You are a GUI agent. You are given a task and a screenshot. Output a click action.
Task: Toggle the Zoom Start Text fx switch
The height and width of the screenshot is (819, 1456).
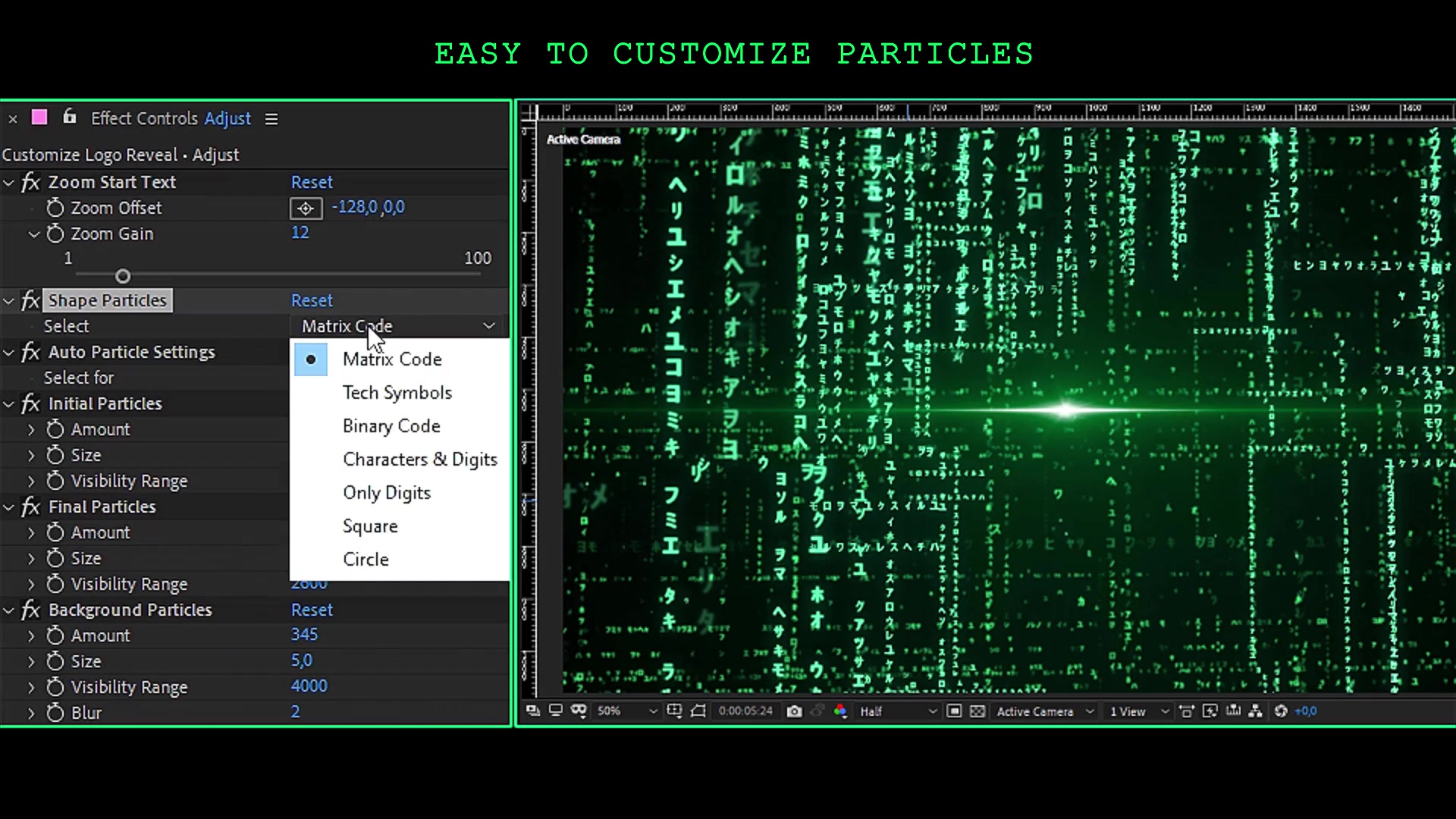[31, 182]
